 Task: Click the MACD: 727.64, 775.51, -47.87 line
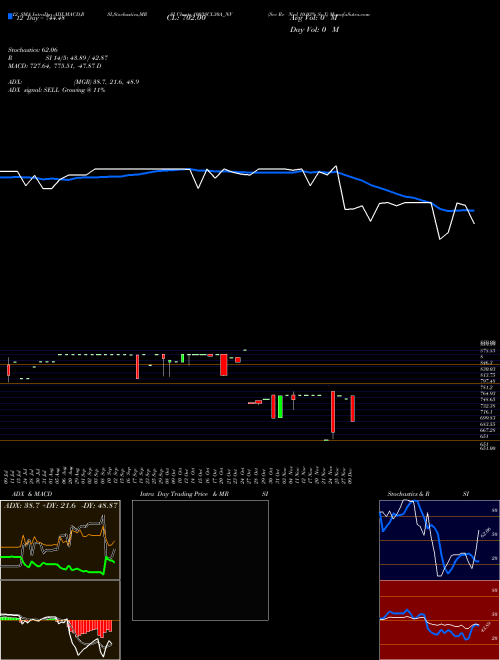click(55, 66)
